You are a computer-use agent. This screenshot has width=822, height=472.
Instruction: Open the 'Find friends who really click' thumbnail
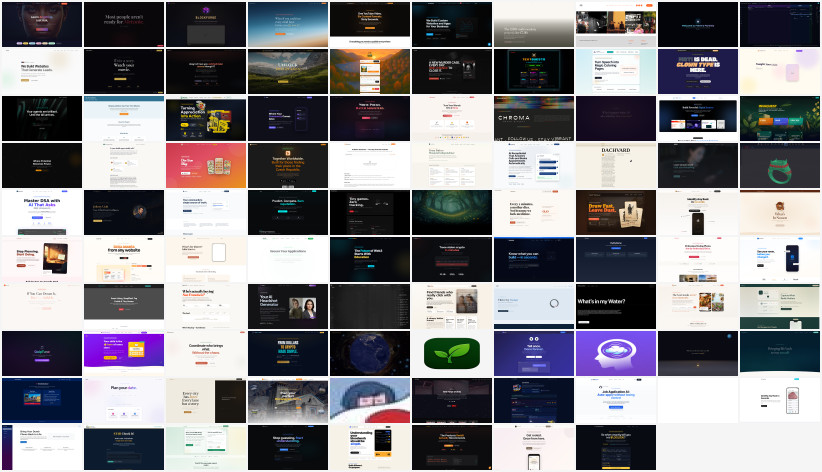click(x=452, y=307)
